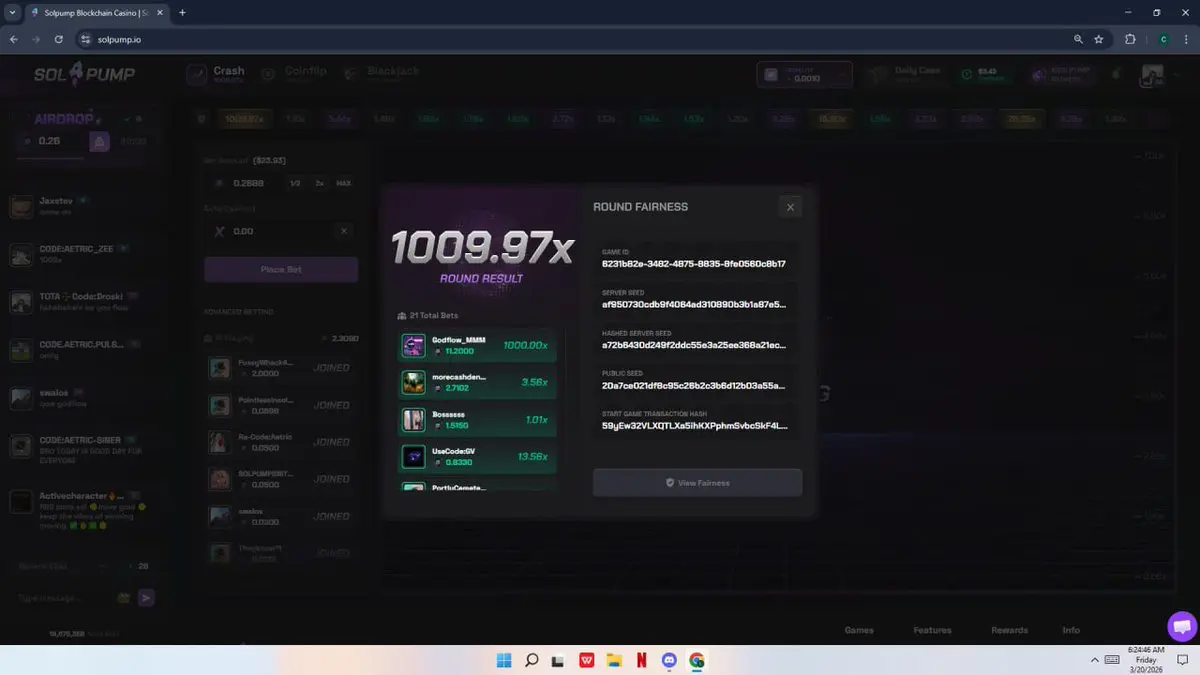Click the Place Bet button
This screenshot has width=1200, height=675.
(x=281, y=270)
